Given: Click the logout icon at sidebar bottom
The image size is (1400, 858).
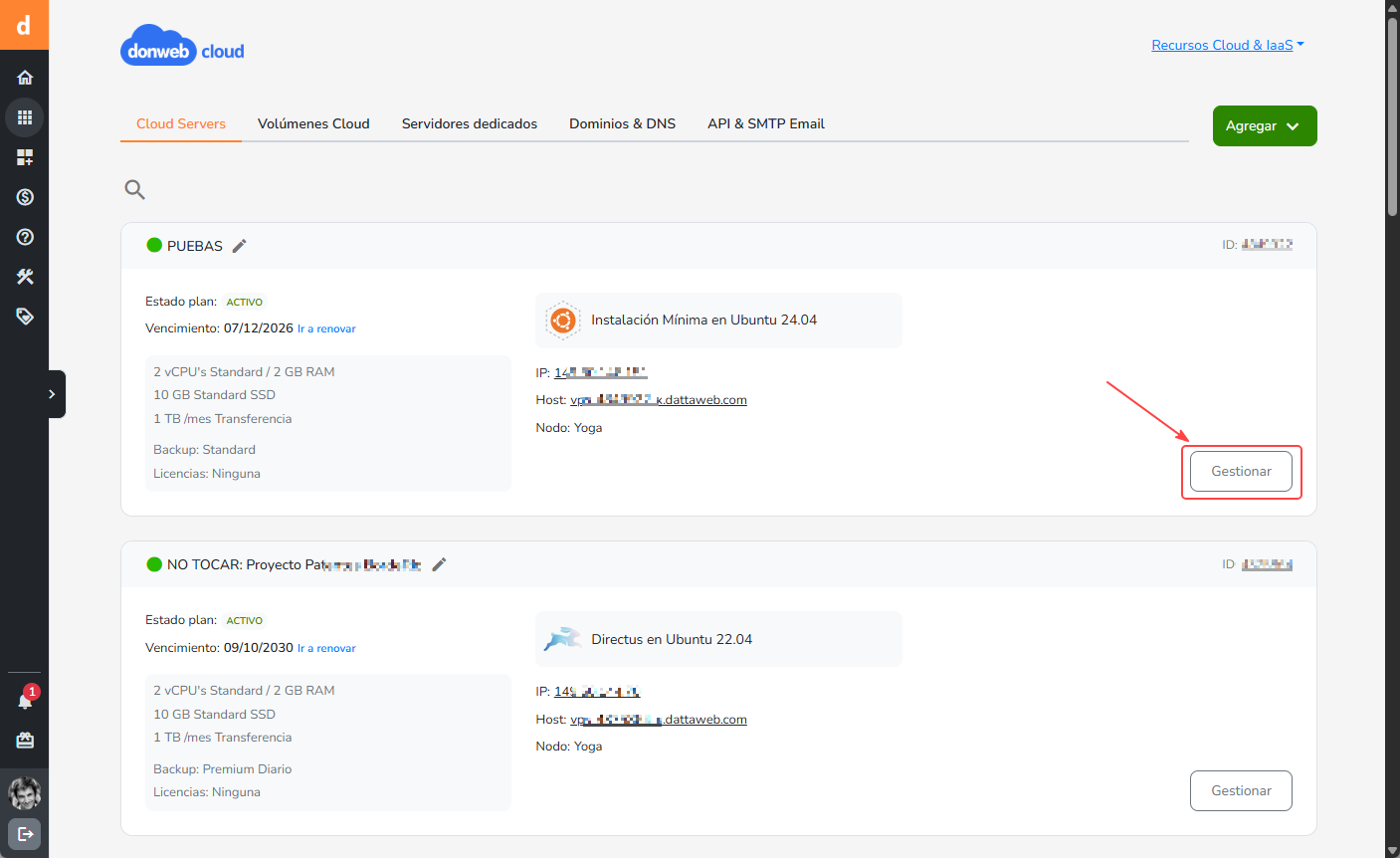Looking at the screenshot, I should [25, 834].
